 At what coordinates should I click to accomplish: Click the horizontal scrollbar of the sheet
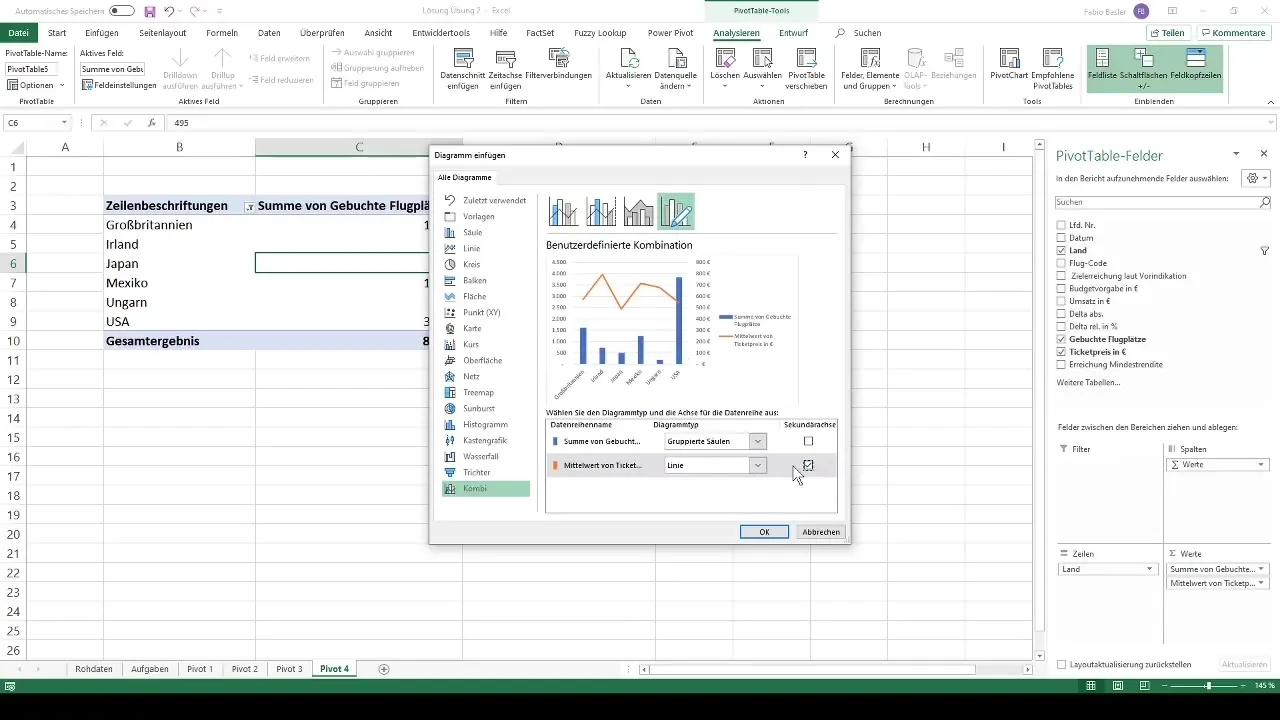coord(812,669)
